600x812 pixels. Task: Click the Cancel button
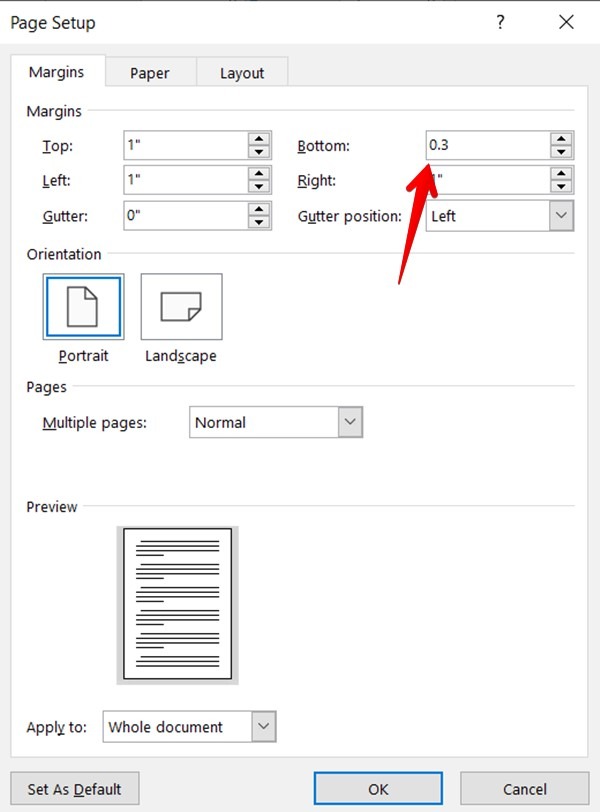click(524, 789)
